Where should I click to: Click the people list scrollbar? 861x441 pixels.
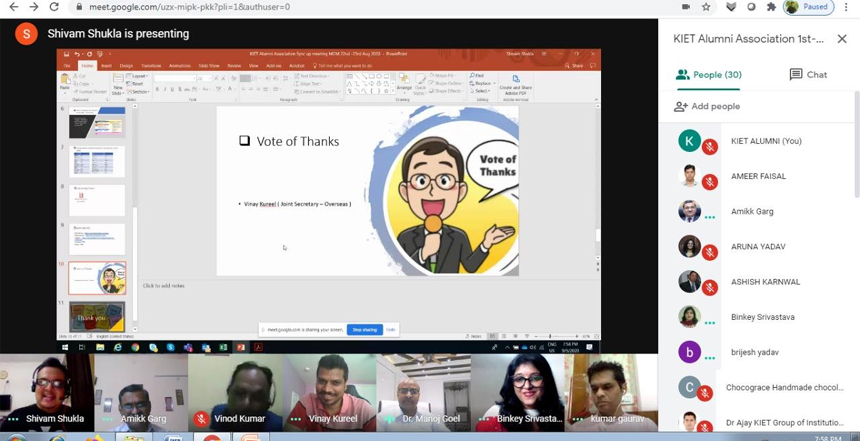(x=855, y=200)
